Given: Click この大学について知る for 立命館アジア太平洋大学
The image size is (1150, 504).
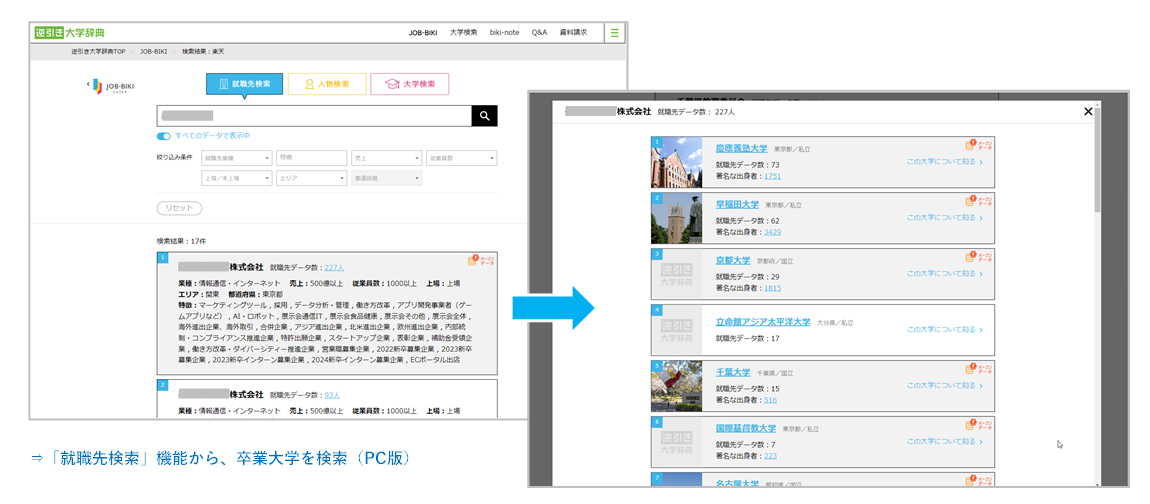Looking at the screenshot, I should (945, 329).
